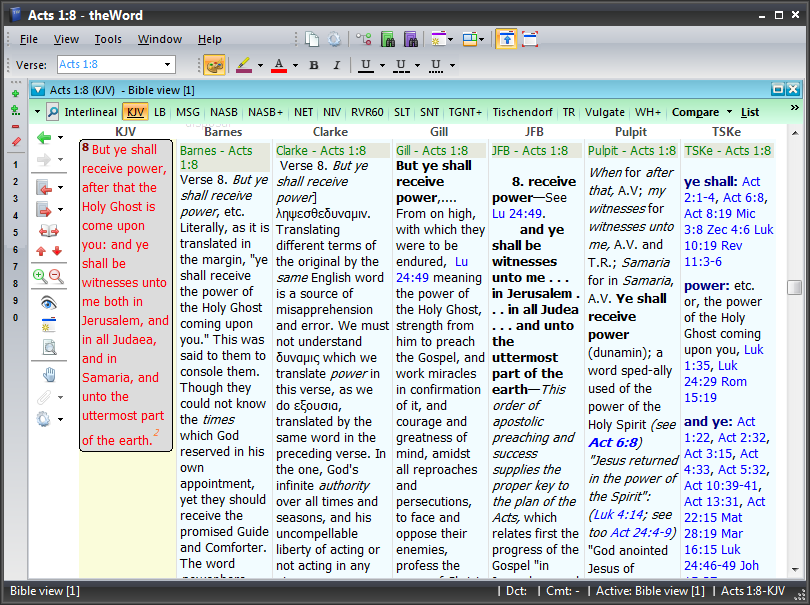
Task: Apply italic formatting with I button
Action: pyautogui.click(x=337, y=65)
